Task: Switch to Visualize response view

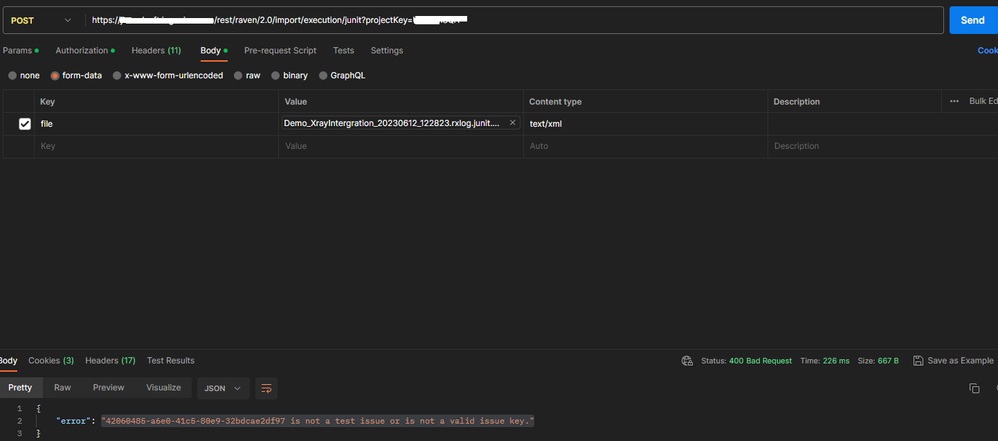Action: click(164, 388)
